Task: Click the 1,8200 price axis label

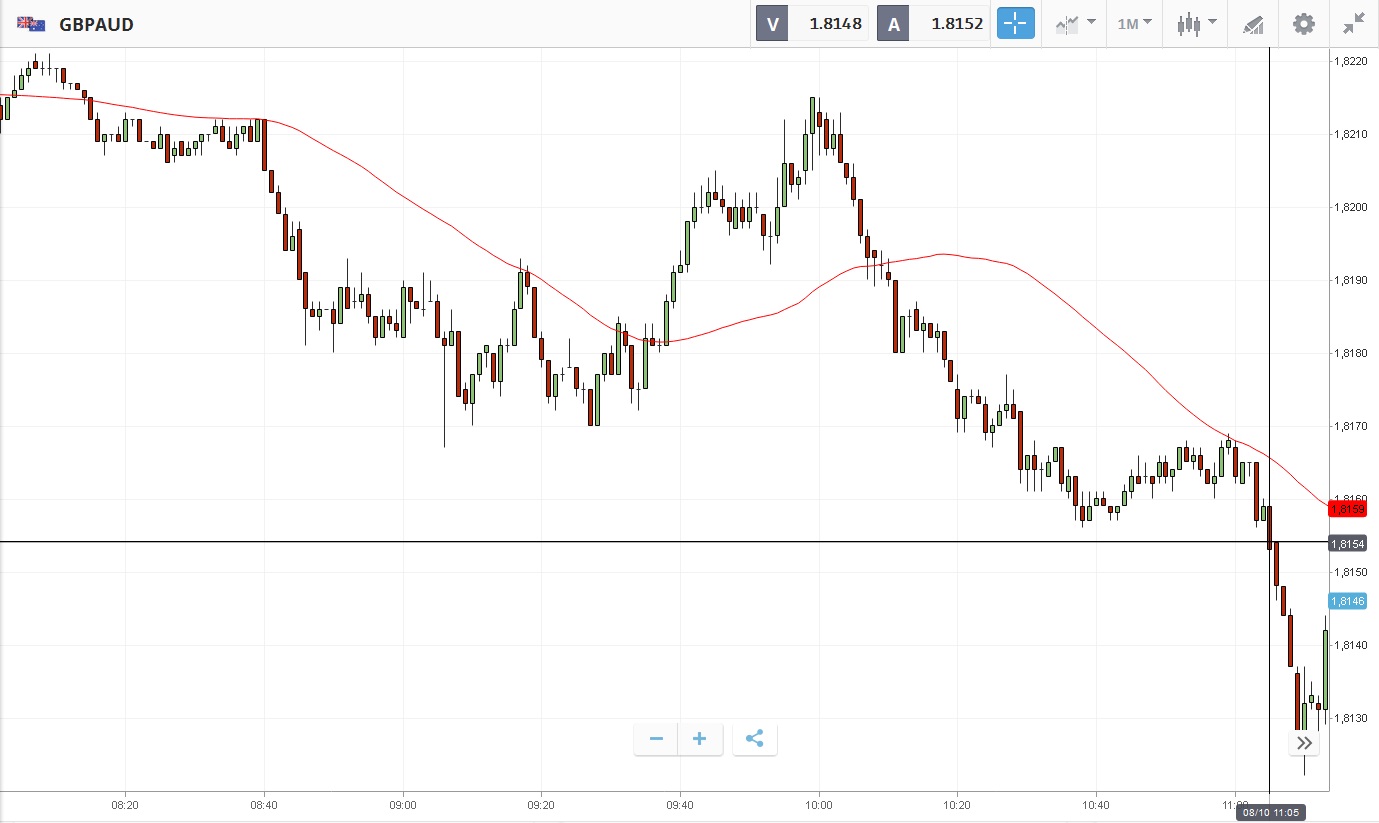Action: click(1349, 207)
